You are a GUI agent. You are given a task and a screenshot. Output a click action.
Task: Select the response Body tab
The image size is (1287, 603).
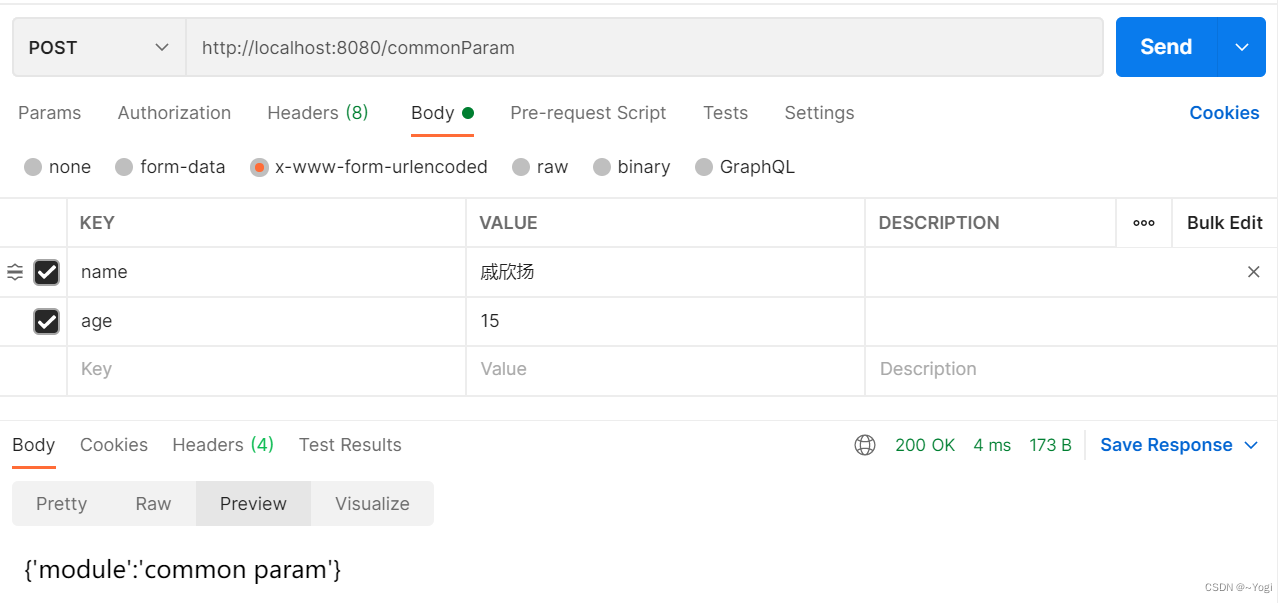pyautogui.click(x=33, y=445)
